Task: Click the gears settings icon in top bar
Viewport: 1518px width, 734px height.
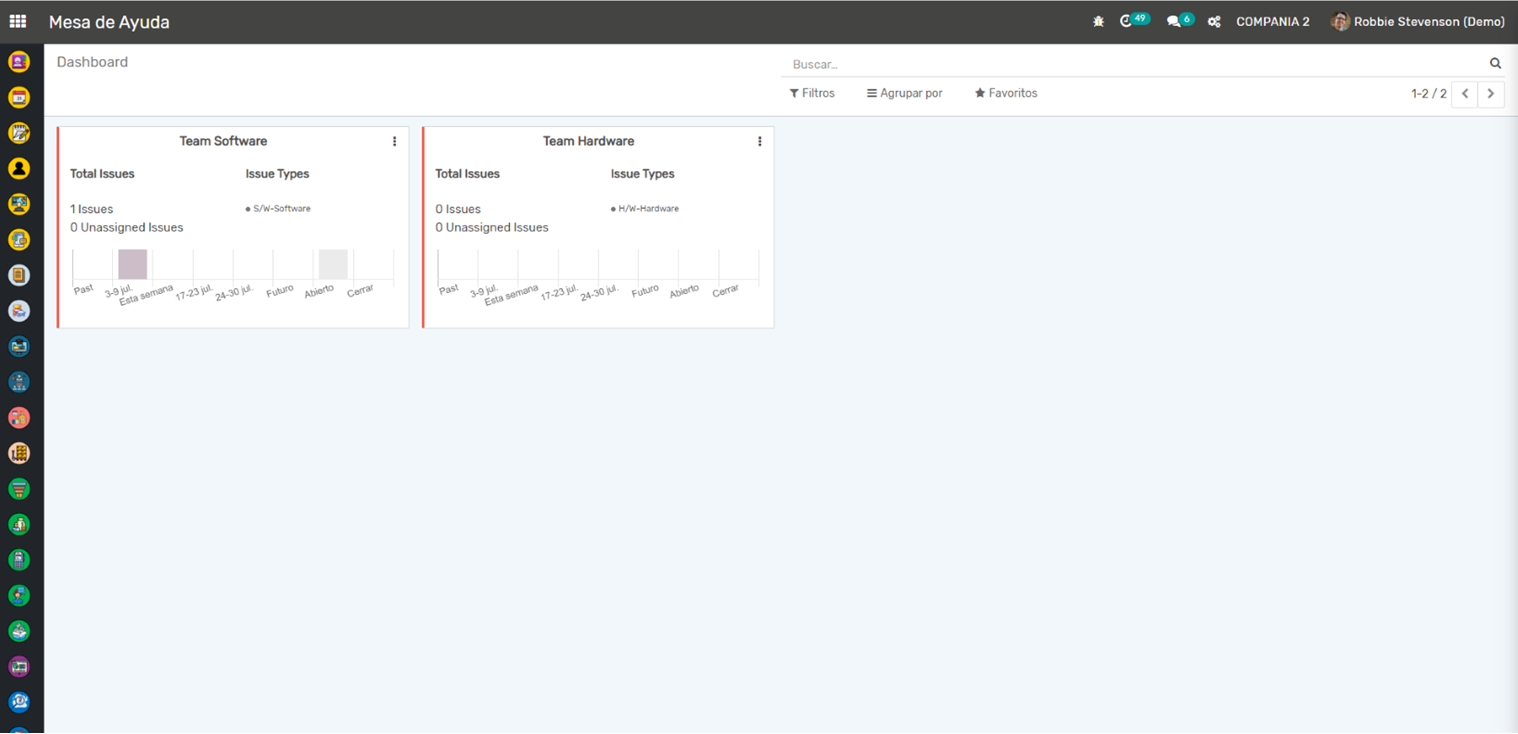Action: (x=1214, y=21)
